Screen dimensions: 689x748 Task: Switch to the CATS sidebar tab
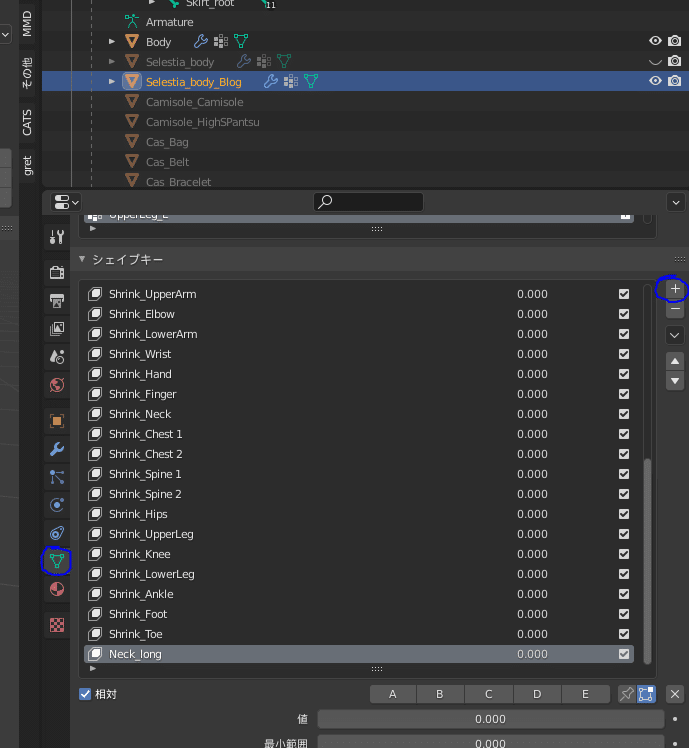[27, 123]
